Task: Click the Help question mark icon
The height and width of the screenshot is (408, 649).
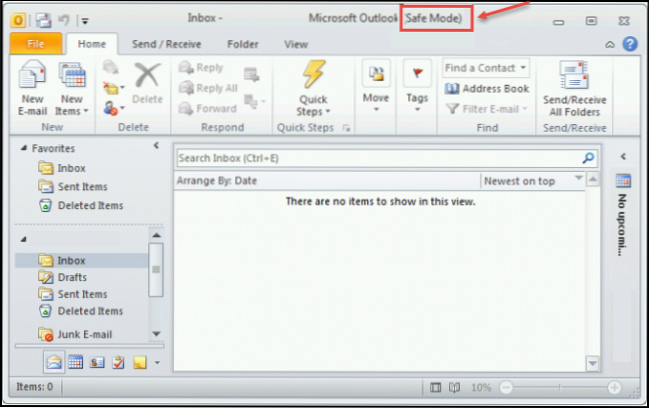Action: [630, 44]
